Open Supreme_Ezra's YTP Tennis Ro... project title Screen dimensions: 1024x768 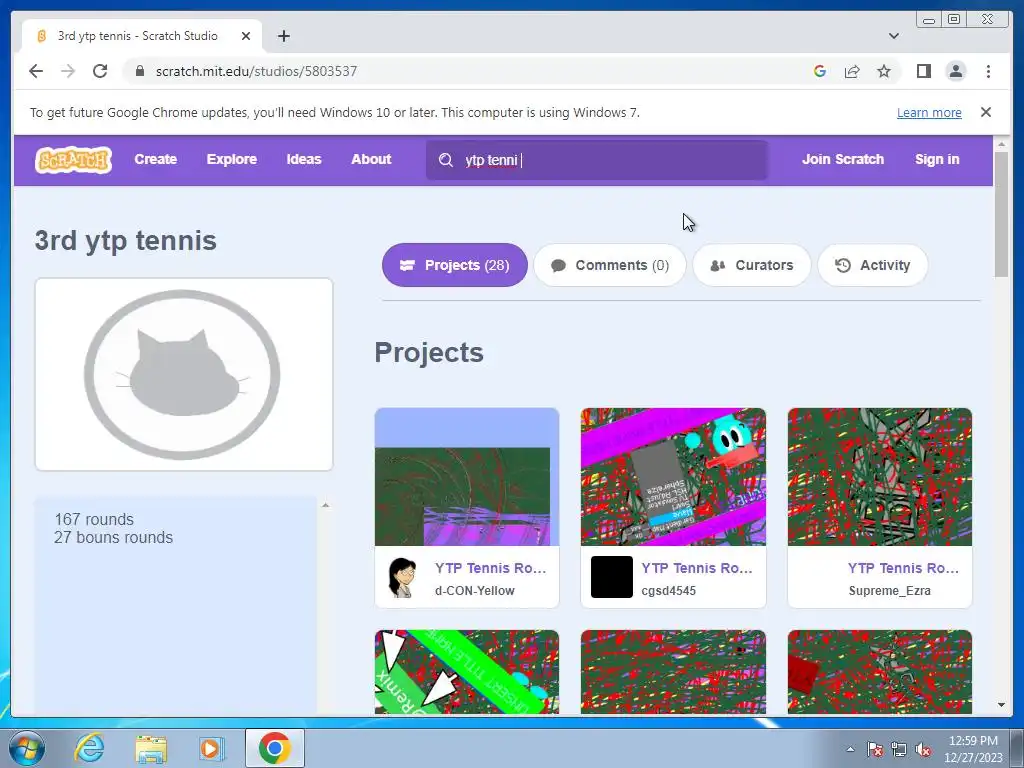(903, 568)
